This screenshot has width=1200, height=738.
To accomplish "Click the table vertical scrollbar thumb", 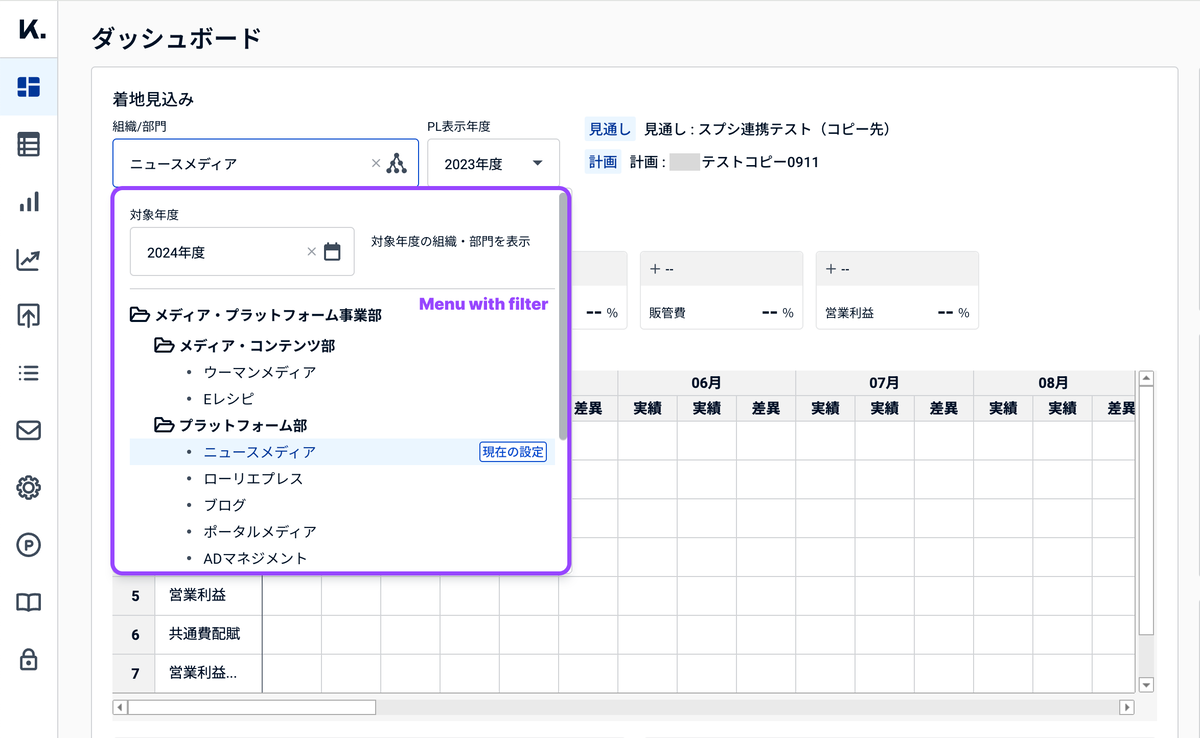I will [x=1146, y=510].
